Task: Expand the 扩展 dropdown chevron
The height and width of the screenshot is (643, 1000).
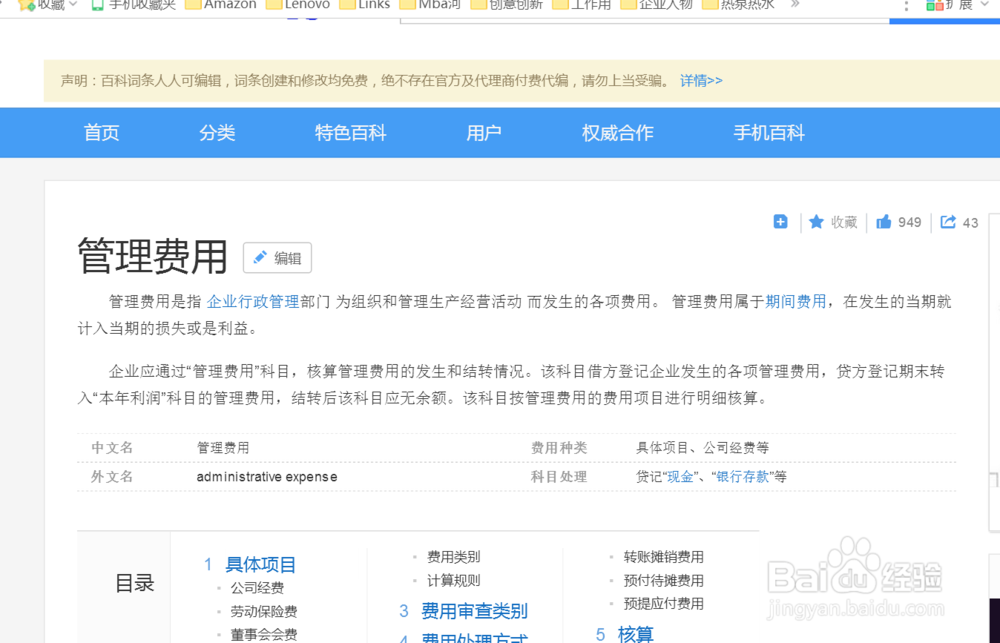Action: coord(983,4)
